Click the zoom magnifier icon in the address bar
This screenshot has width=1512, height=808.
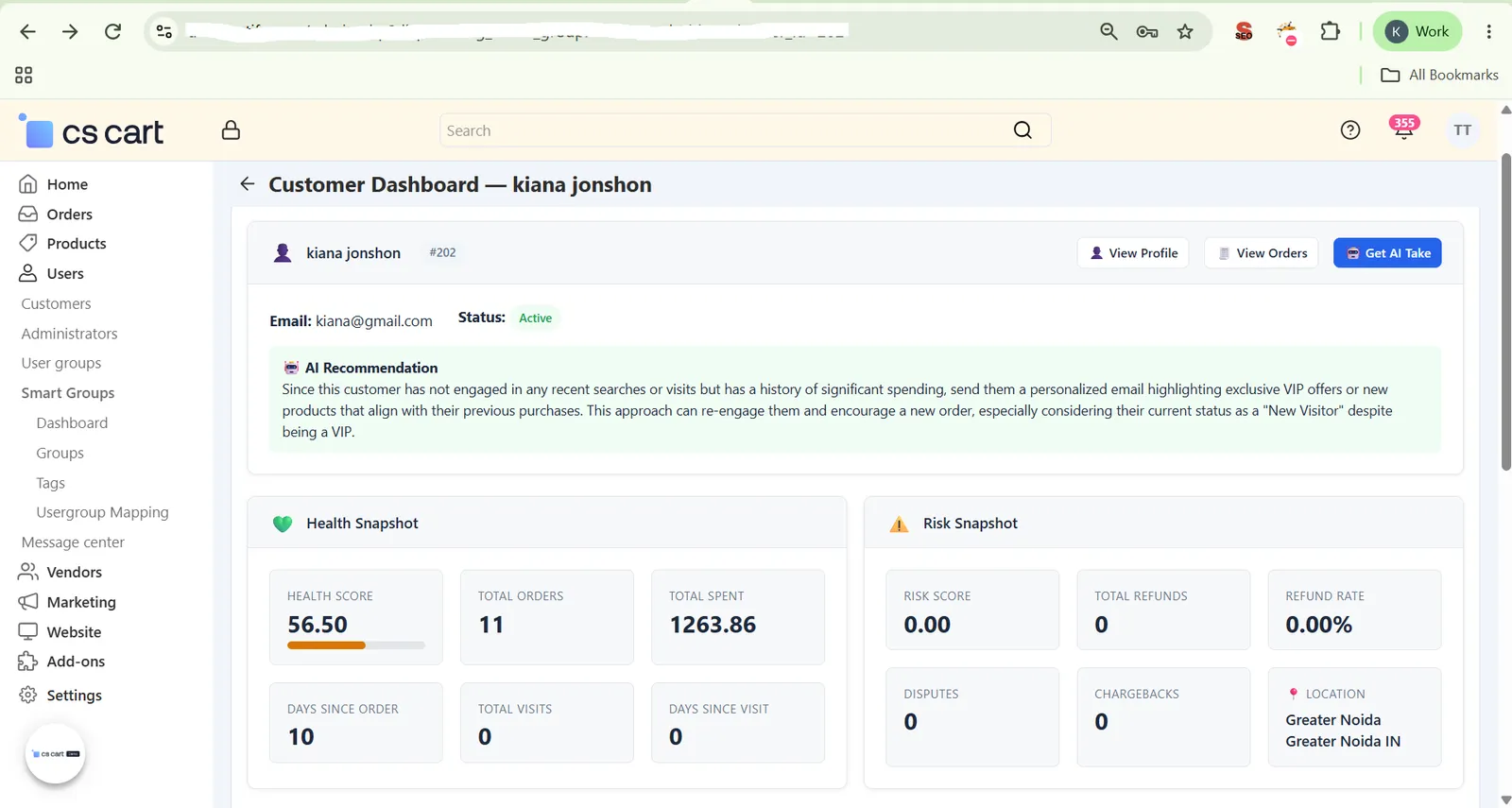tap(1108, 32)
